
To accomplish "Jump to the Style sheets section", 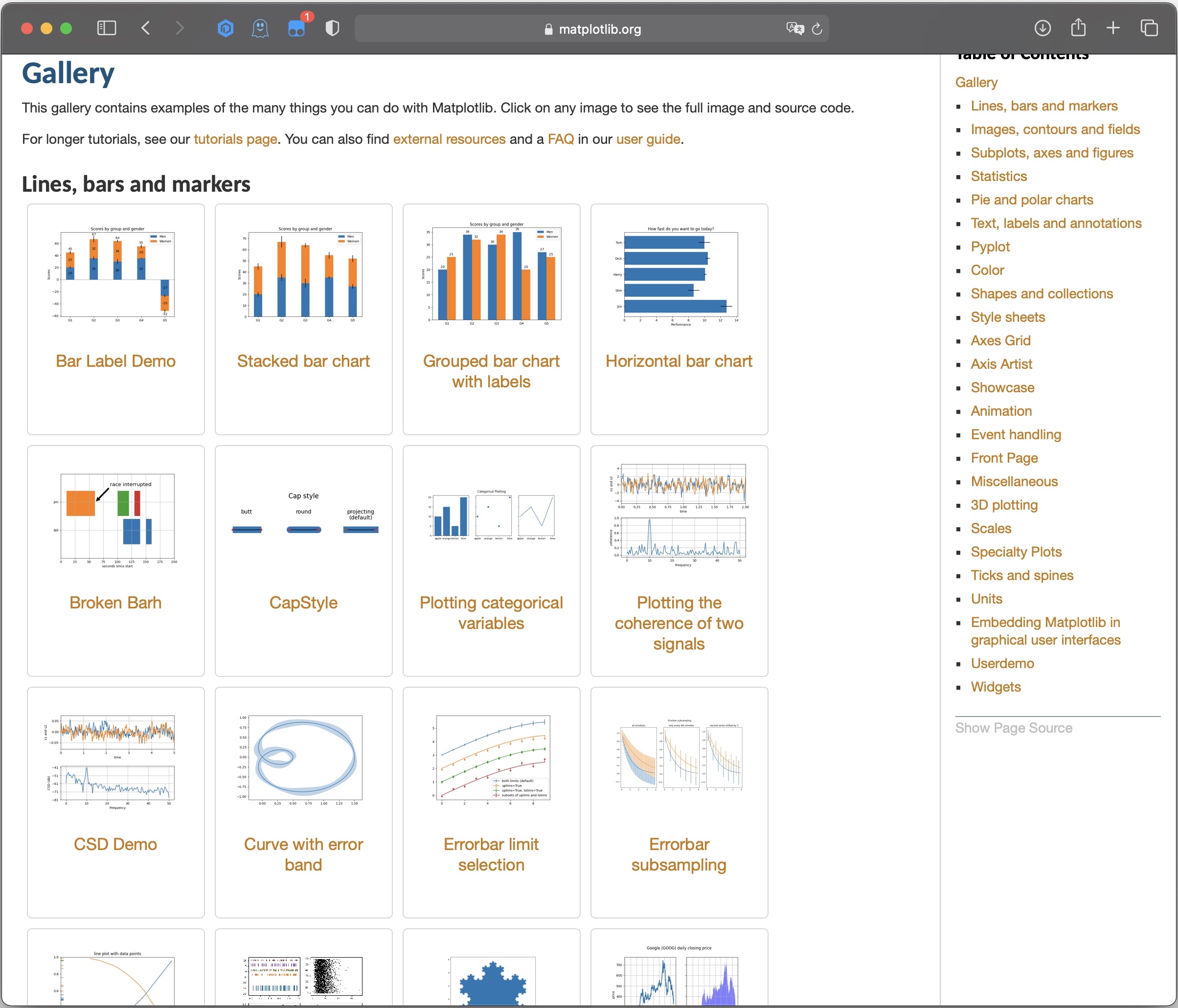I will click(x=1007, y=317).
